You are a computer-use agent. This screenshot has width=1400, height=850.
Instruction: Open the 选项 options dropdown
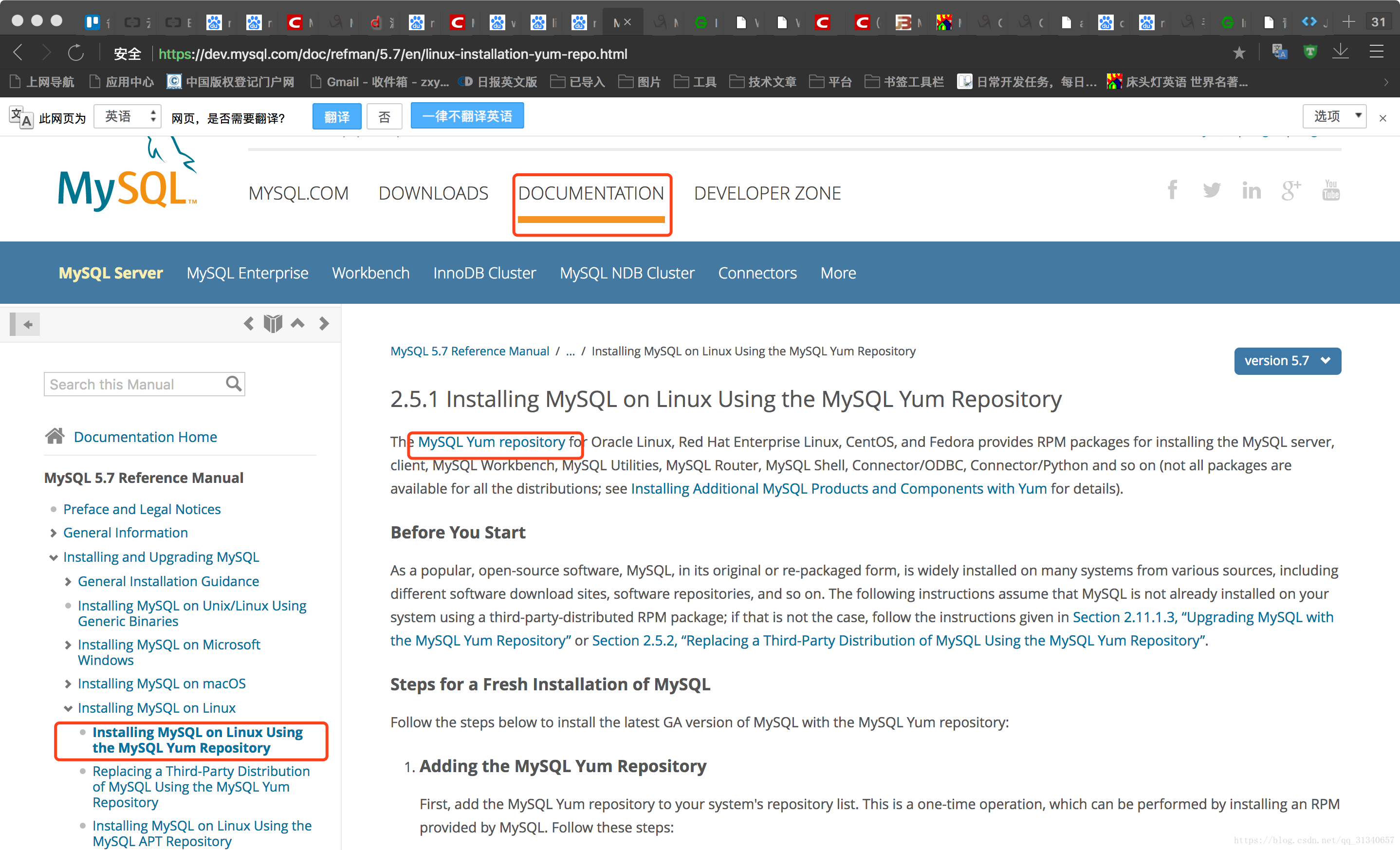tap(1334, 116)
